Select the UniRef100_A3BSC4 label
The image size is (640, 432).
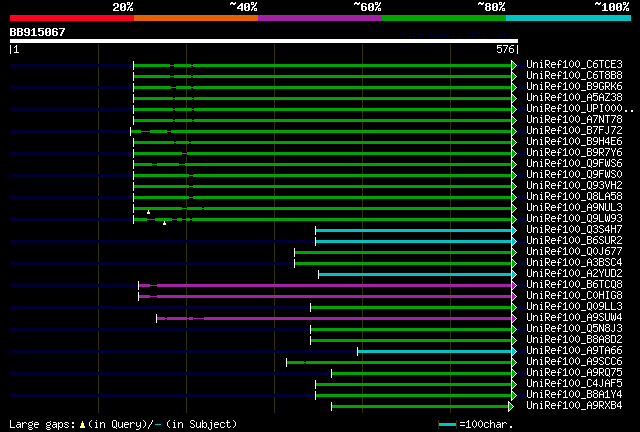[x=574, y=263]
